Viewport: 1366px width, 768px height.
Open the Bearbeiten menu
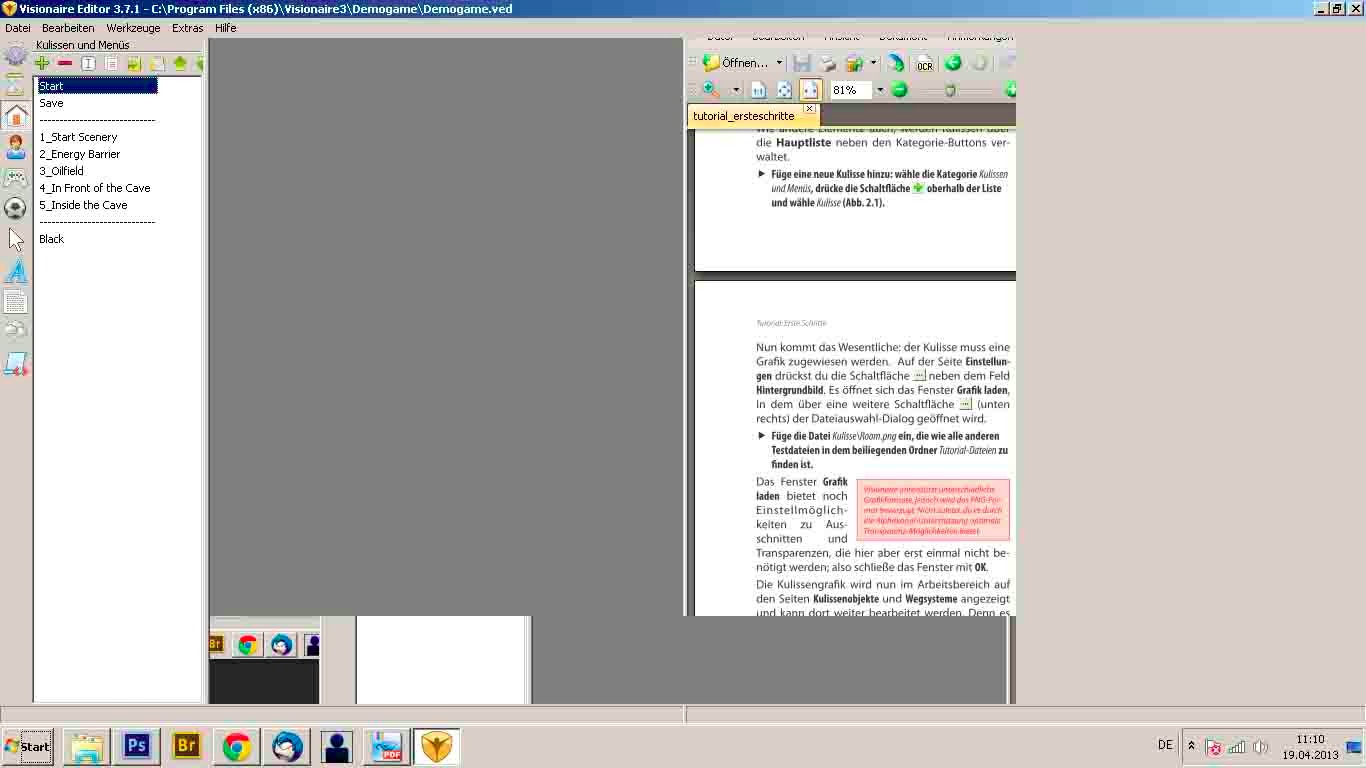pyautogui.click(x=68, y=28)
